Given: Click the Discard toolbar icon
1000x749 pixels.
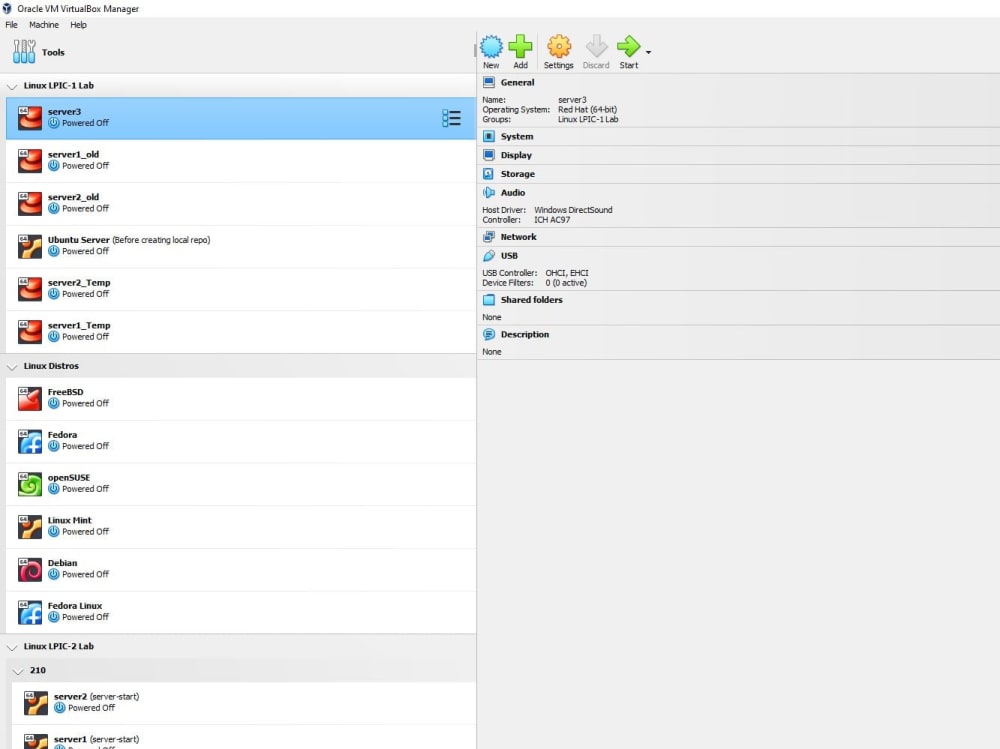Looking at the screenshot, I should (595, 47).
